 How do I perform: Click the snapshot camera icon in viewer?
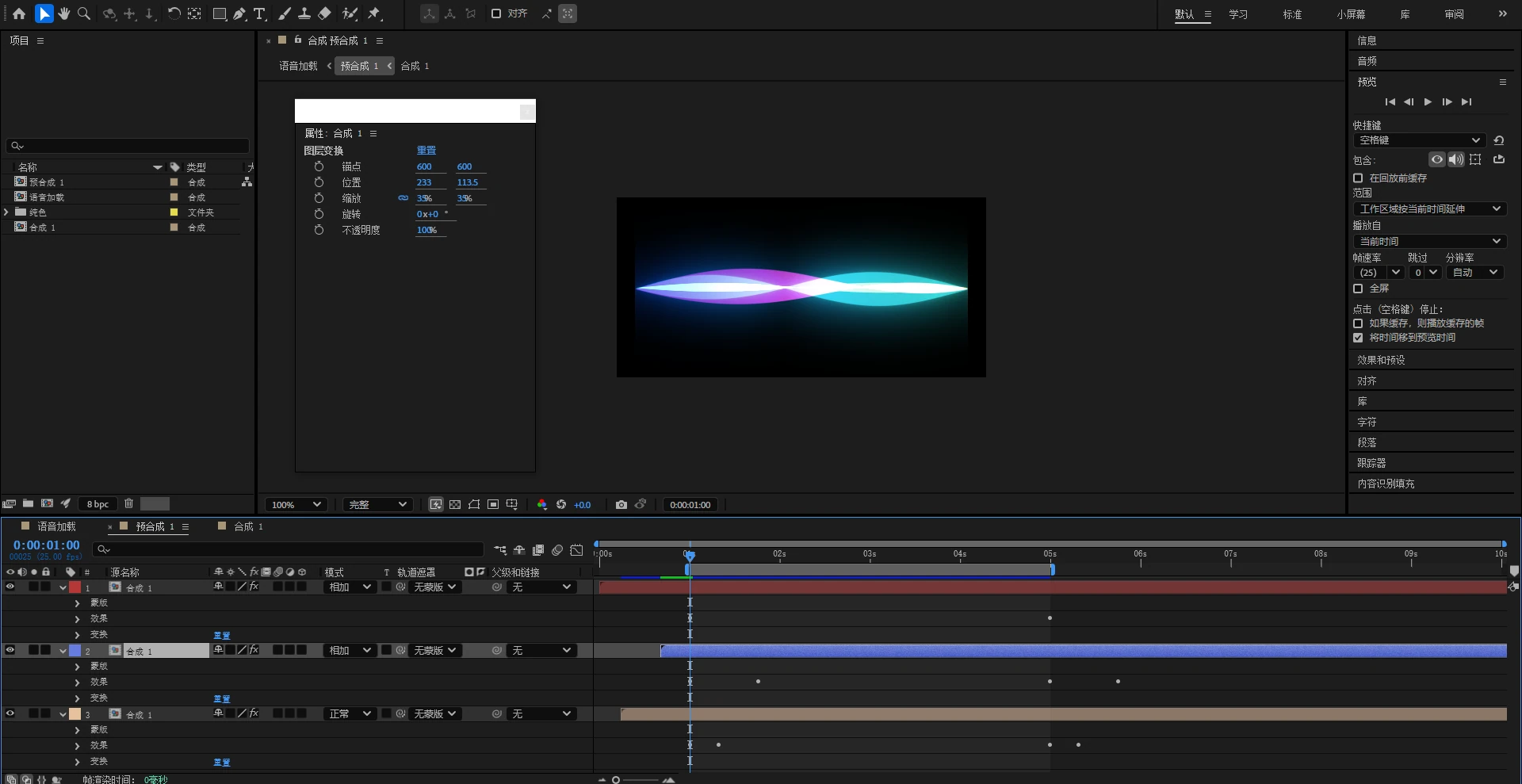(621, 504)
